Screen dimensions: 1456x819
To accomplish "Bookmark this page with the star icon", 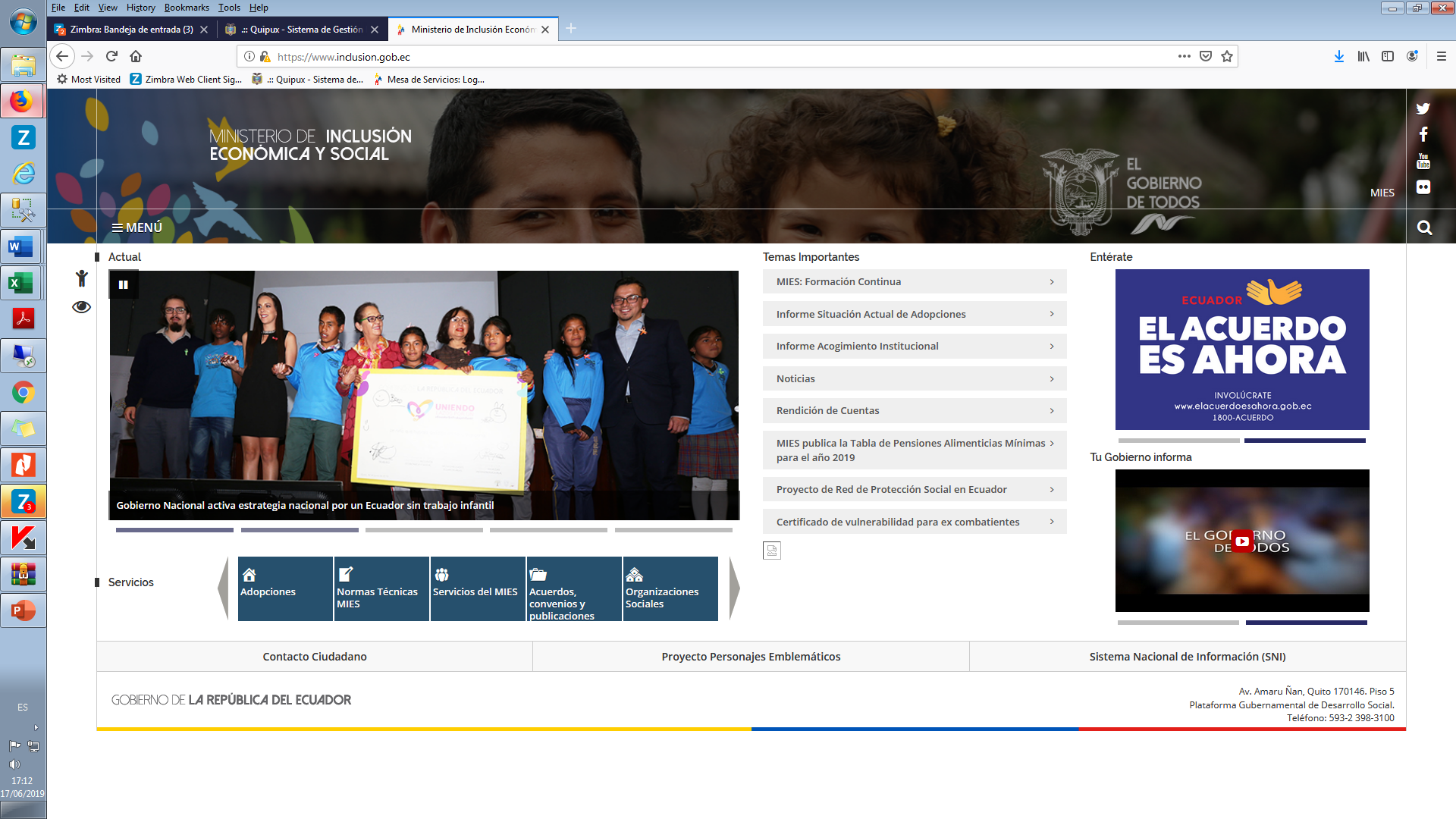I will pos(1227,56).
